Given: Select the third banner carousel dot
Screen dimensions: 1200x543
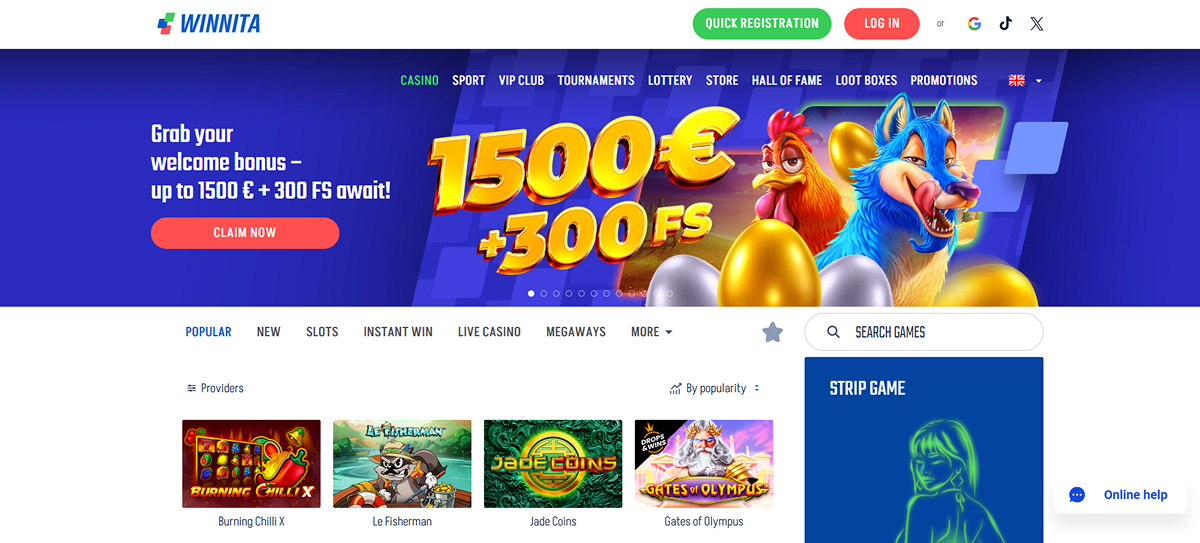Looking at the screenshot, I should pyautogui.click(x=557, y=294).
